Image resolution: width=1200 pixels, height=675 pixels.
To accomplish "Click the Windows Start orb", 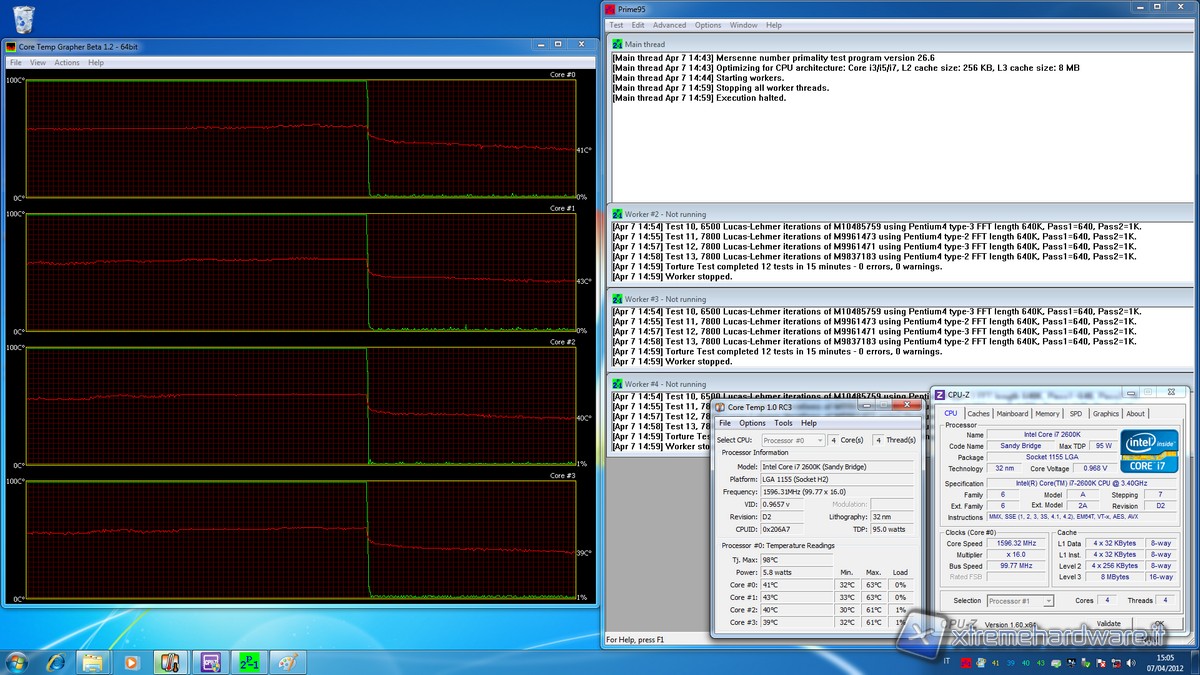I will click(x=17, y=661).
